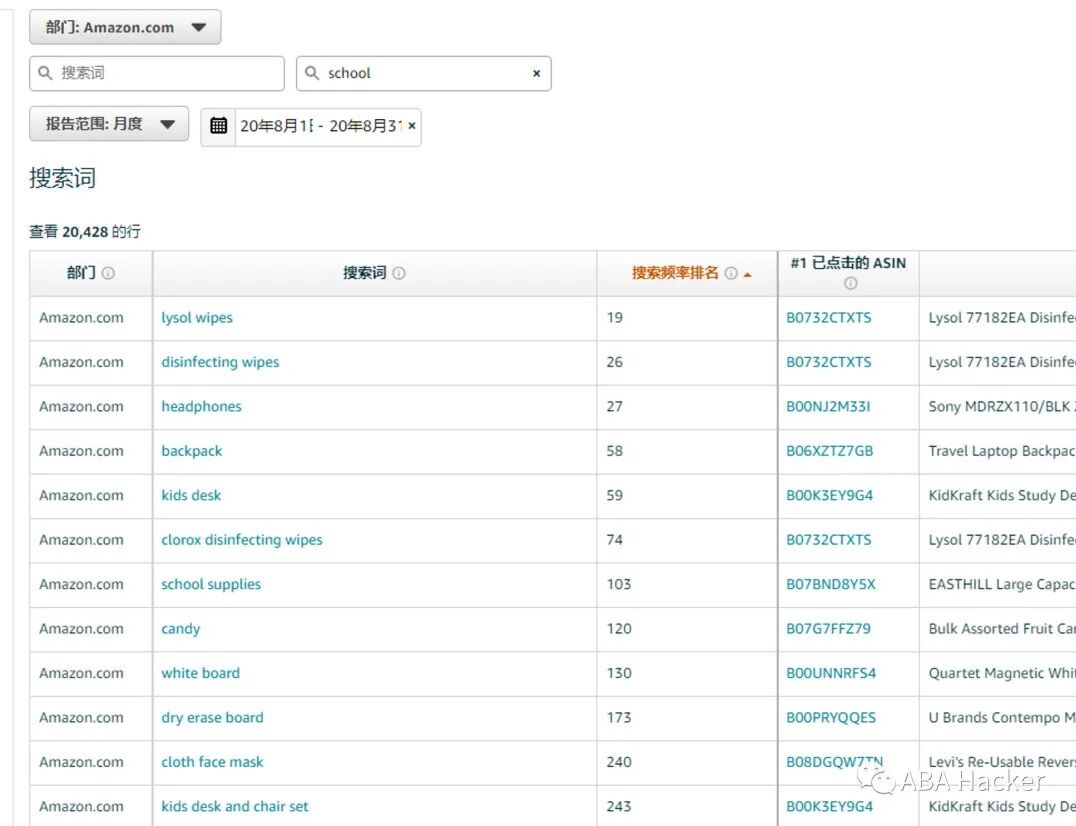The height and width of the screenshot is (826, 1076).
Task: Click U Brands Contempo product title
Action: click(x=1001, y=718)
